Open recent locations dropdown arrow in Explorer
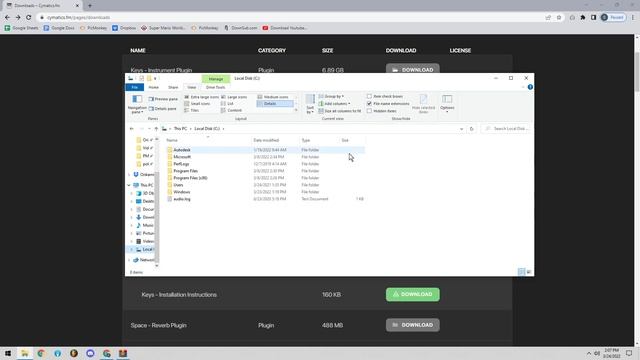 pos(149,129)
